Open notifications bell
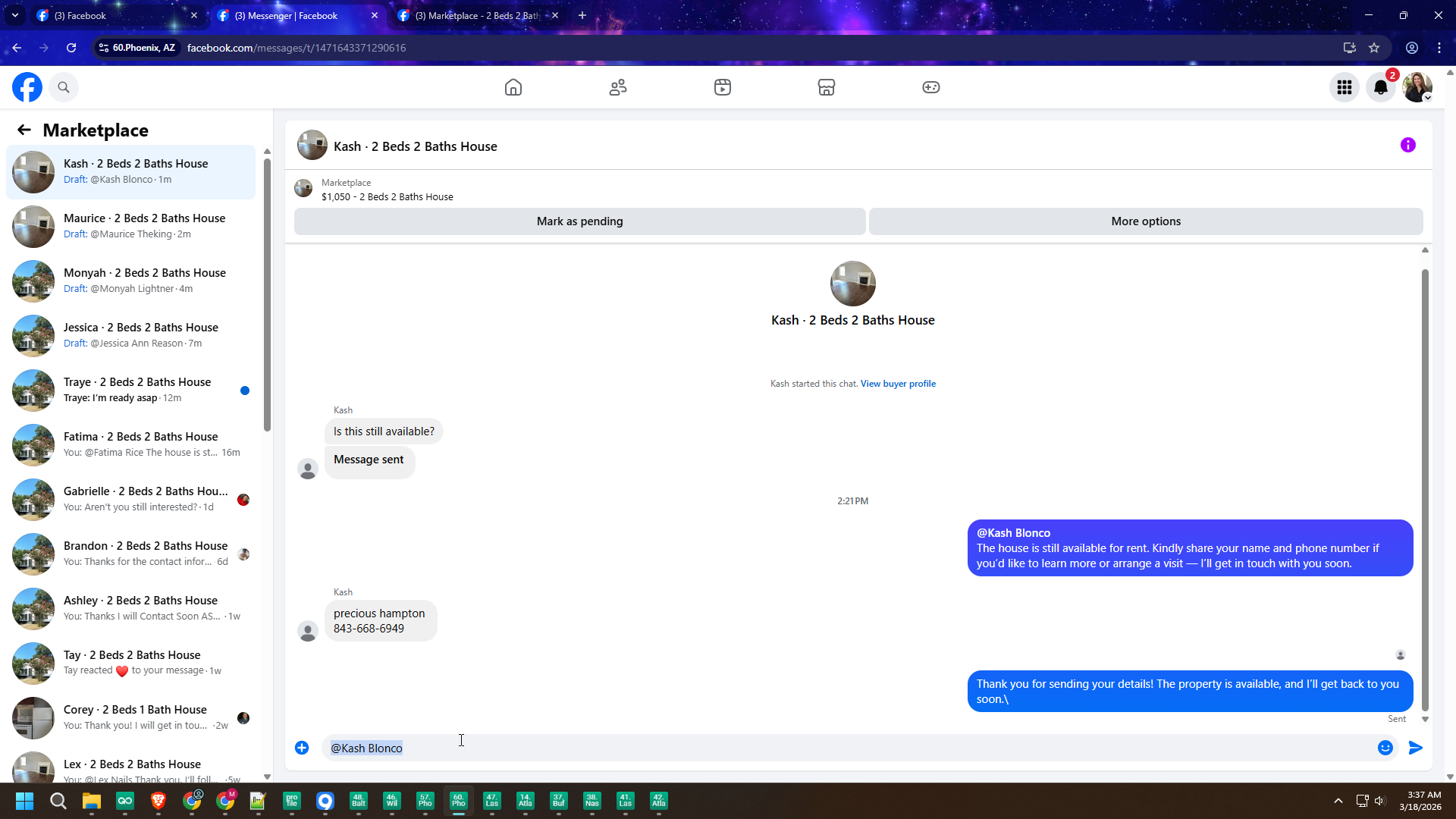Viewport: 1456px width, 819px height. [x=1381, y=87]
